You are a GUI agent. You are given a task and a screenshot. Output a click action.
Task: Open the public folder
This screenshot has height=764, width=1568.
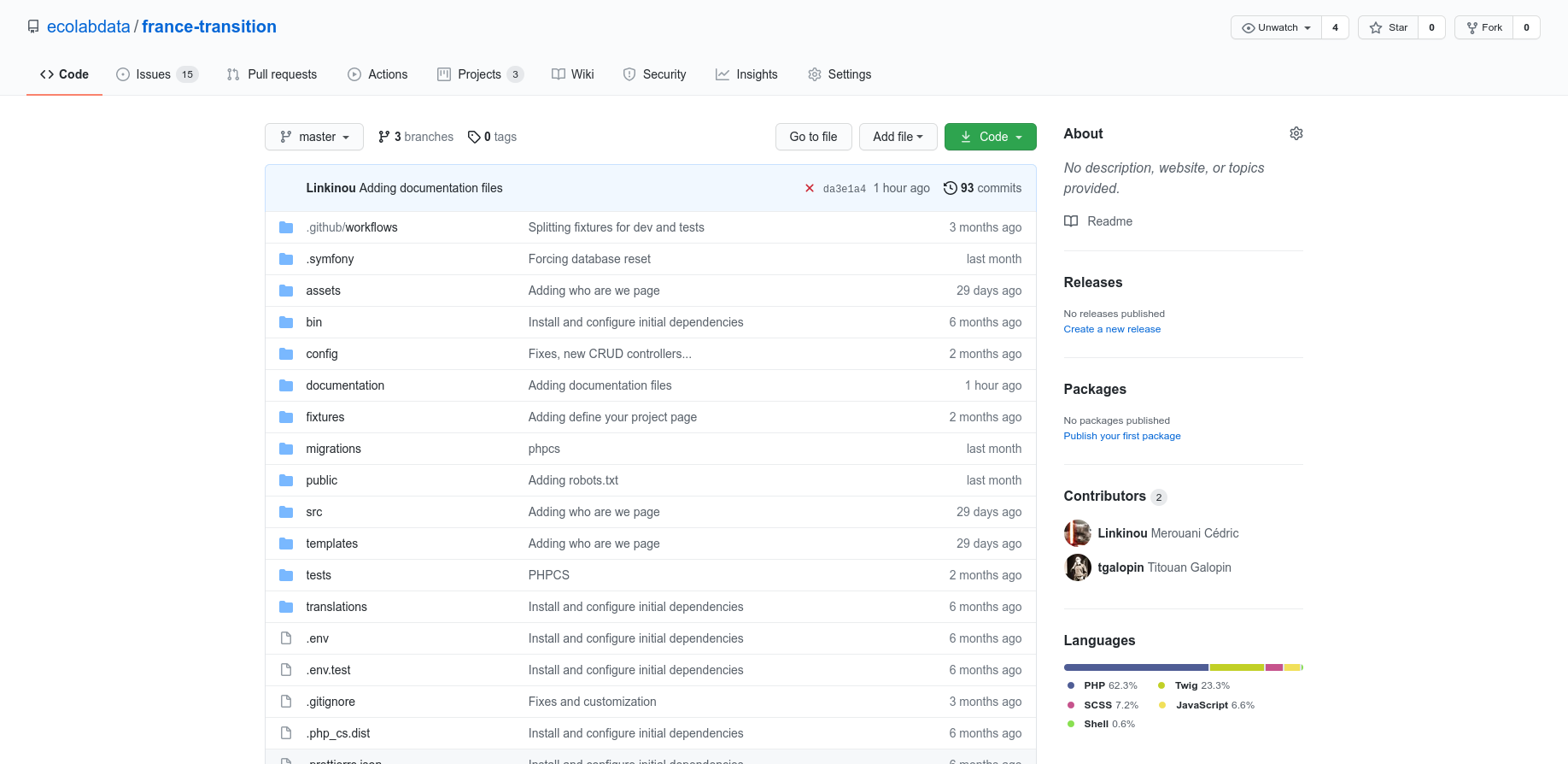[322, 480]
